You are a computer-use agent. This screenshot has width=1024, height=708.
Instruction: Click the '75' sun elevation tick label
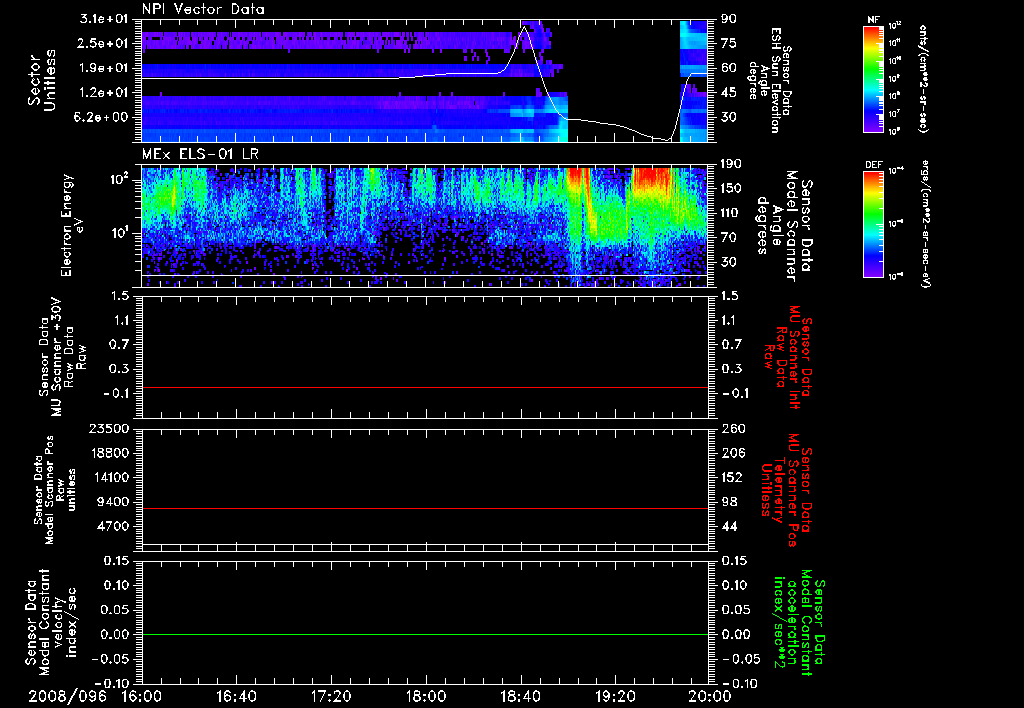click(729, 43)
